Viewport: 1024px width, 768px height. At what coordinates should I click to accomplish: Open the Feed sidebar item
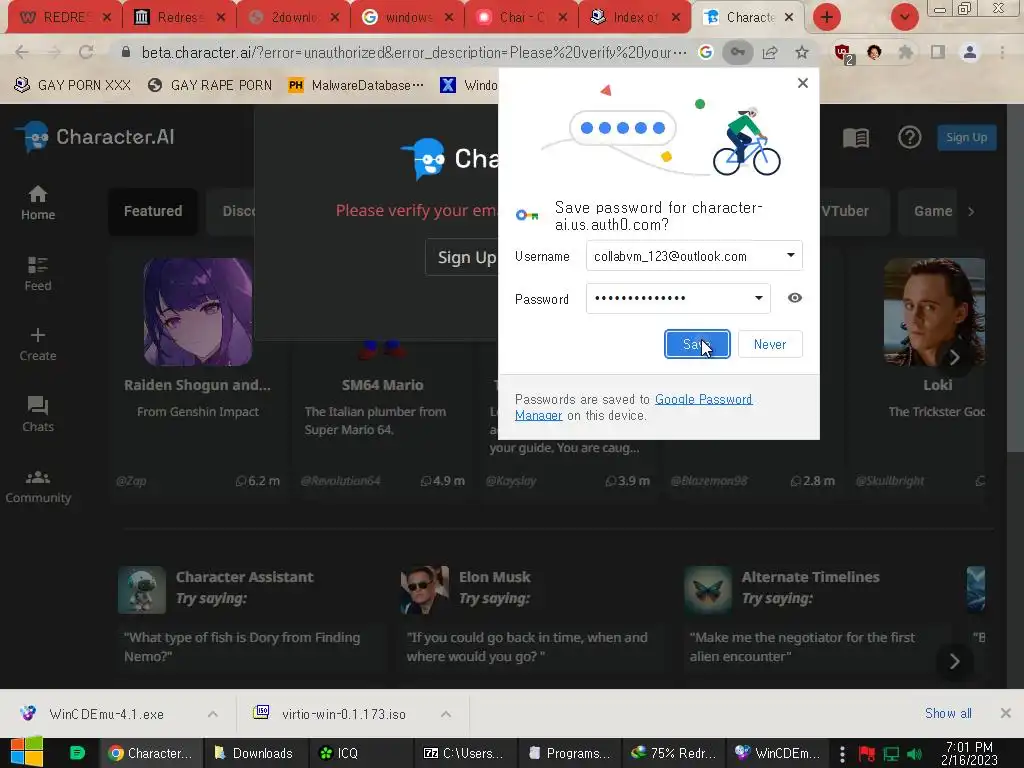38,274
